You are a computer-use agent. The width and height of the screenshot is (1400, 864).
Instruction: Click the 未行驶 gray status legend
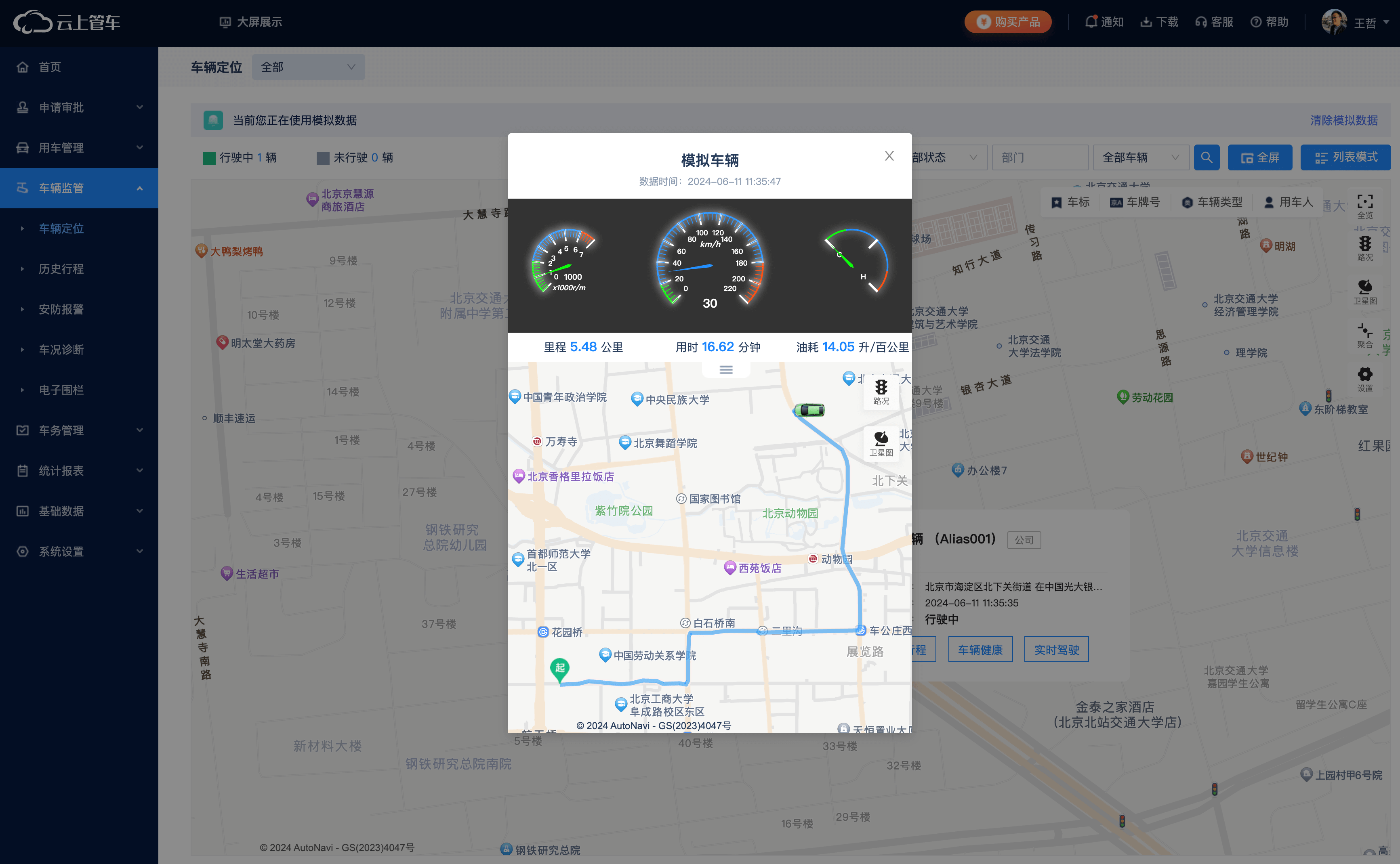tap(354, 158)
